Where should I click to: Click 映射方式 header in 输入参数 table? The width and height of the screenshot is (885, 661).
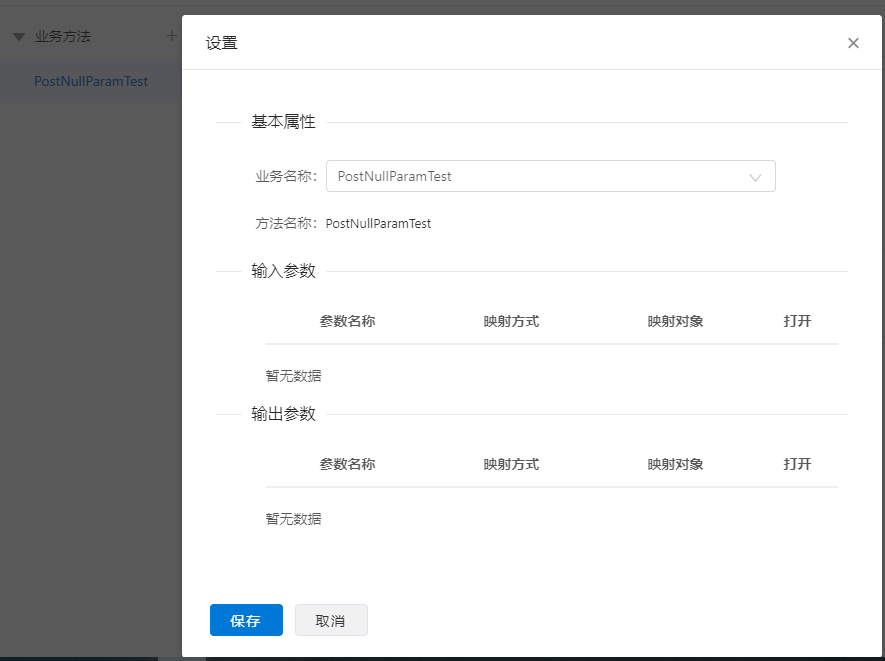pyautogui.click(x=511, y=321)
